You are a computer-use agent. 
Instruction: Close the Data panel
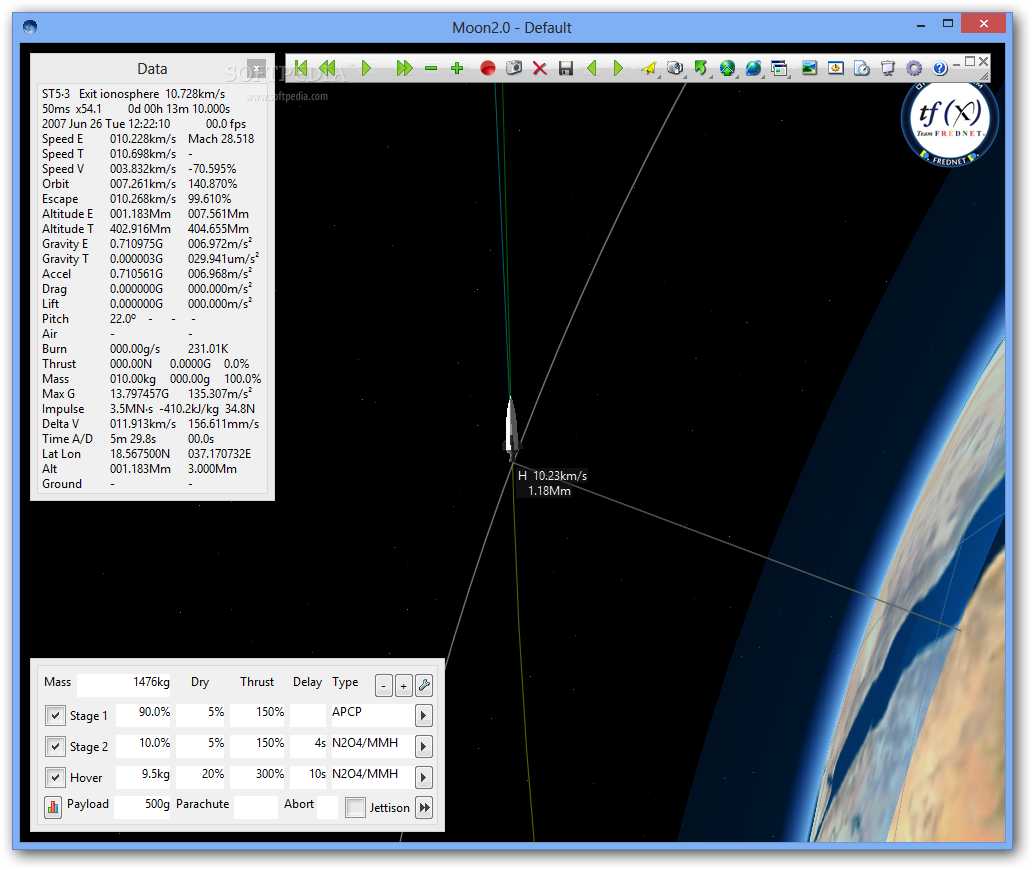click(257, 68)
